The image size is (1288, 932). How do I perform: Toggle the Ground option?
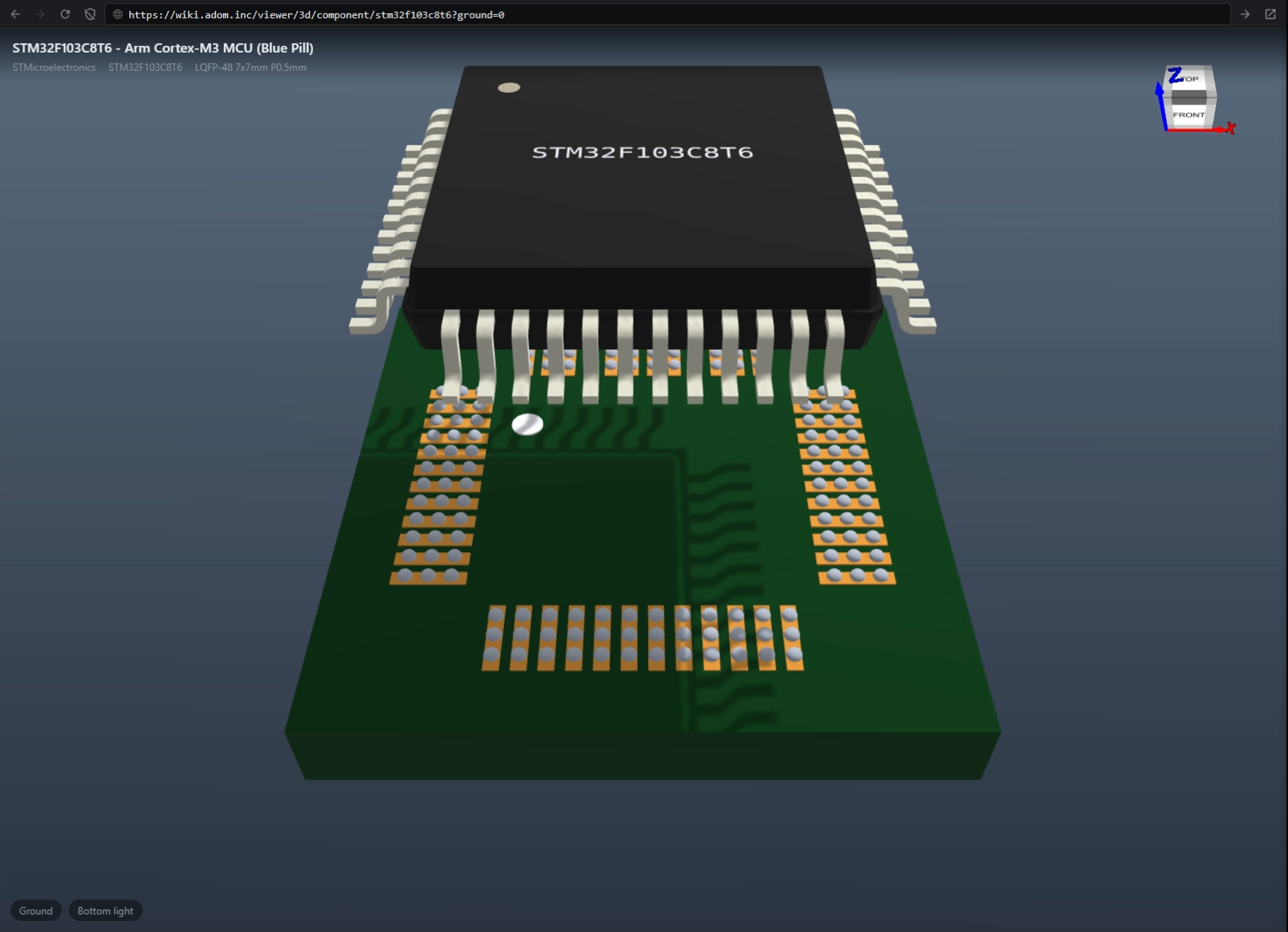(36, 910)
